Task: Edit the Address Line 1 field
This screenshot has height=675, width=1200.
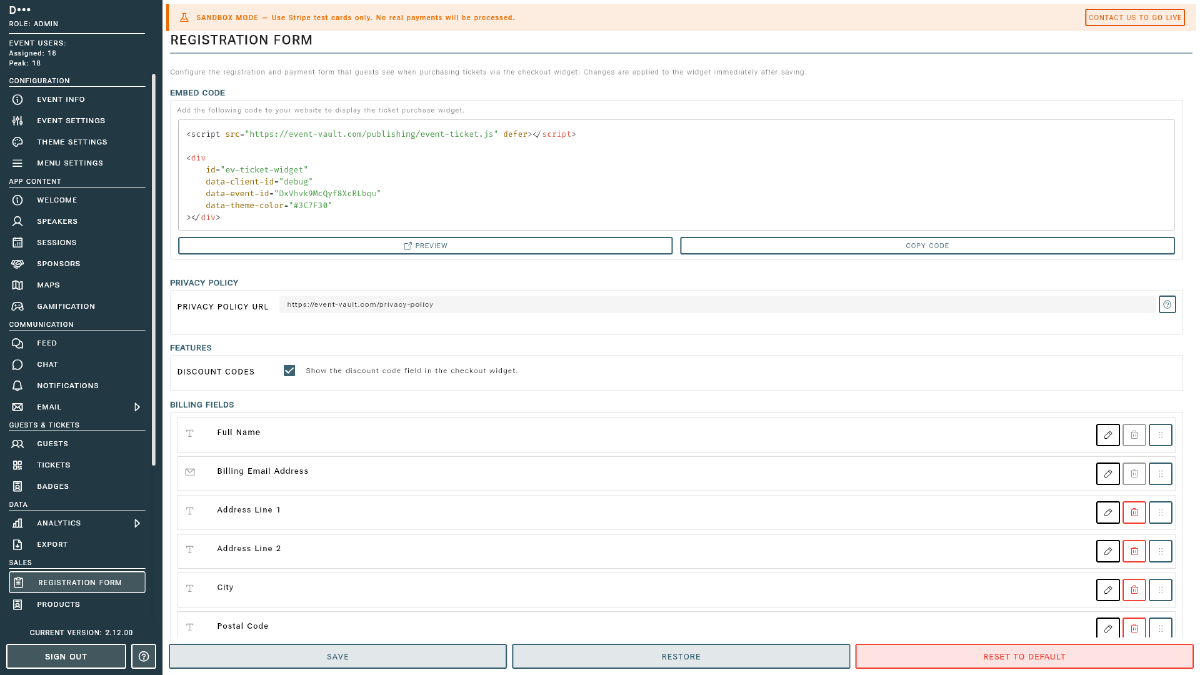Action: click(1108, 512)
